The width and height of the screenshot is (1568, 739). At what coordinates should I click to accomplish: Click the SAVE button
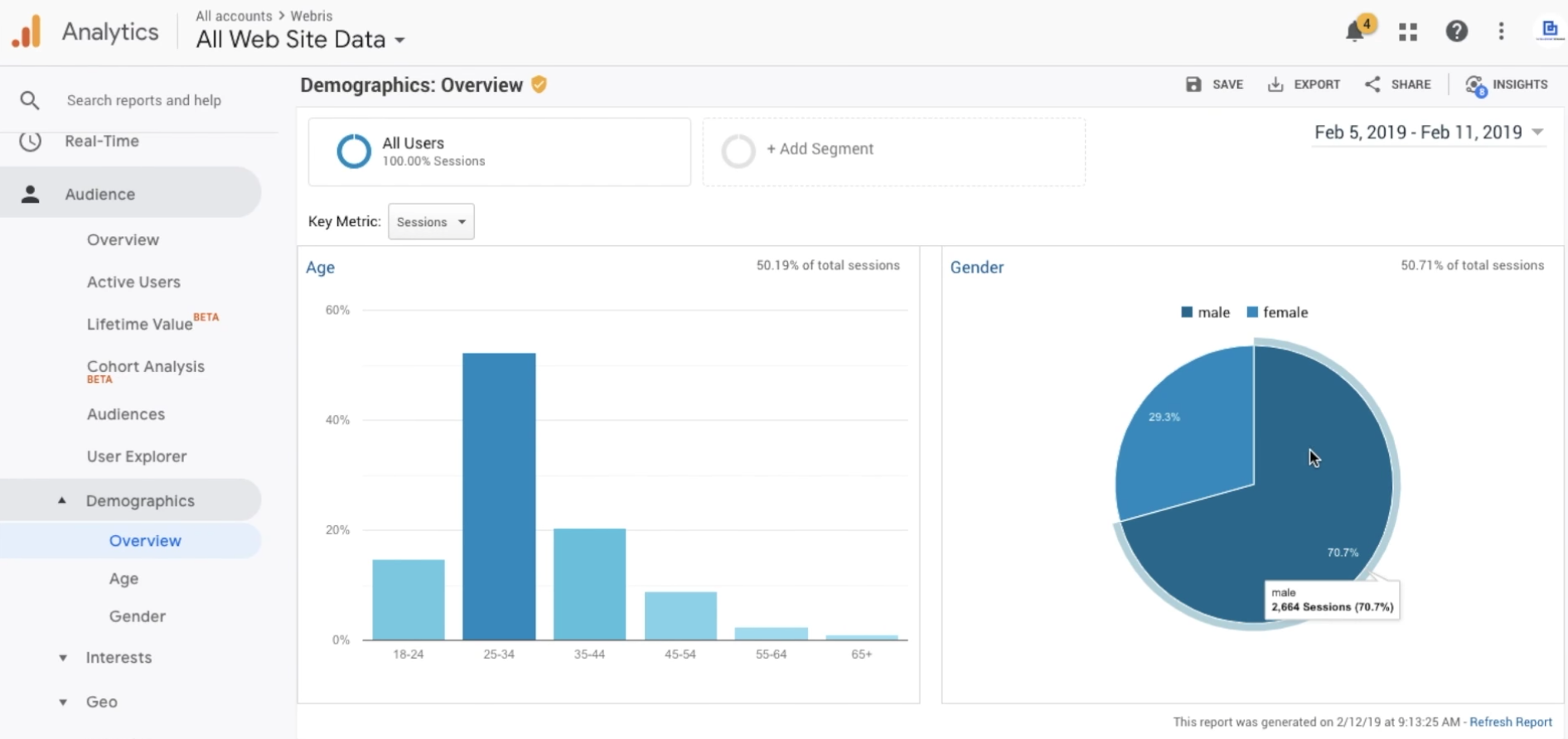coord(1214,85)
